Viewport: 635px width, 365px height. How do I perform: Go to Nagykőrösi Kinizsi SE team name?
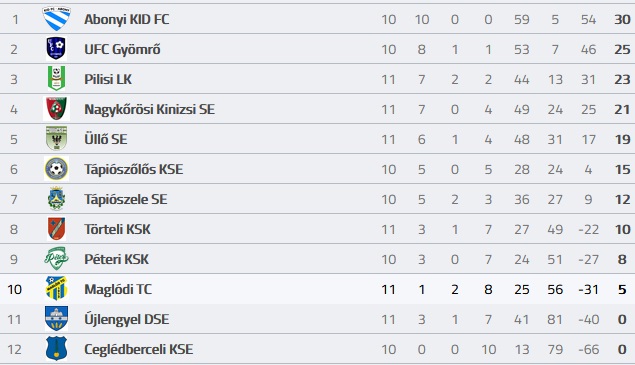[x=149, y=109]
